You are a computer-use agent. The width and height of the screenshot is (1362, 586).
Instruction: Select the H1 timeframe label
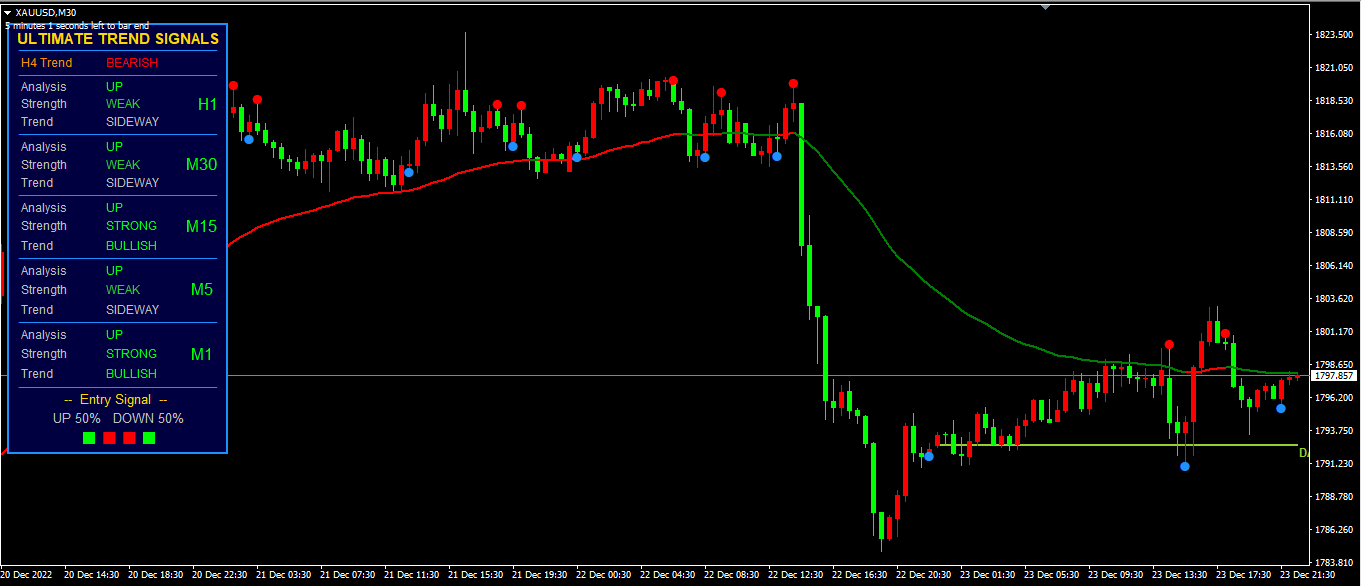click(207, 104)
